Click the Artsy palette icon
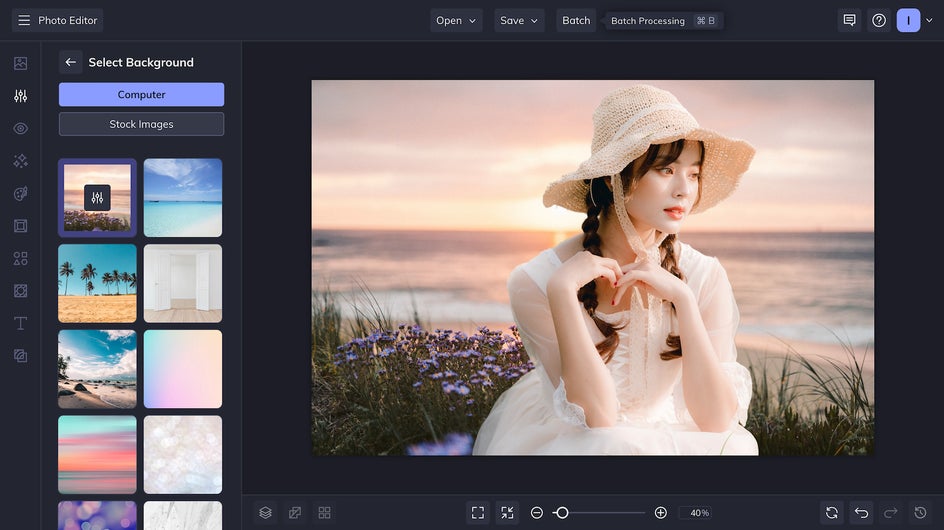The width and height of the screenshot is (944, 530). click(20, 193)
